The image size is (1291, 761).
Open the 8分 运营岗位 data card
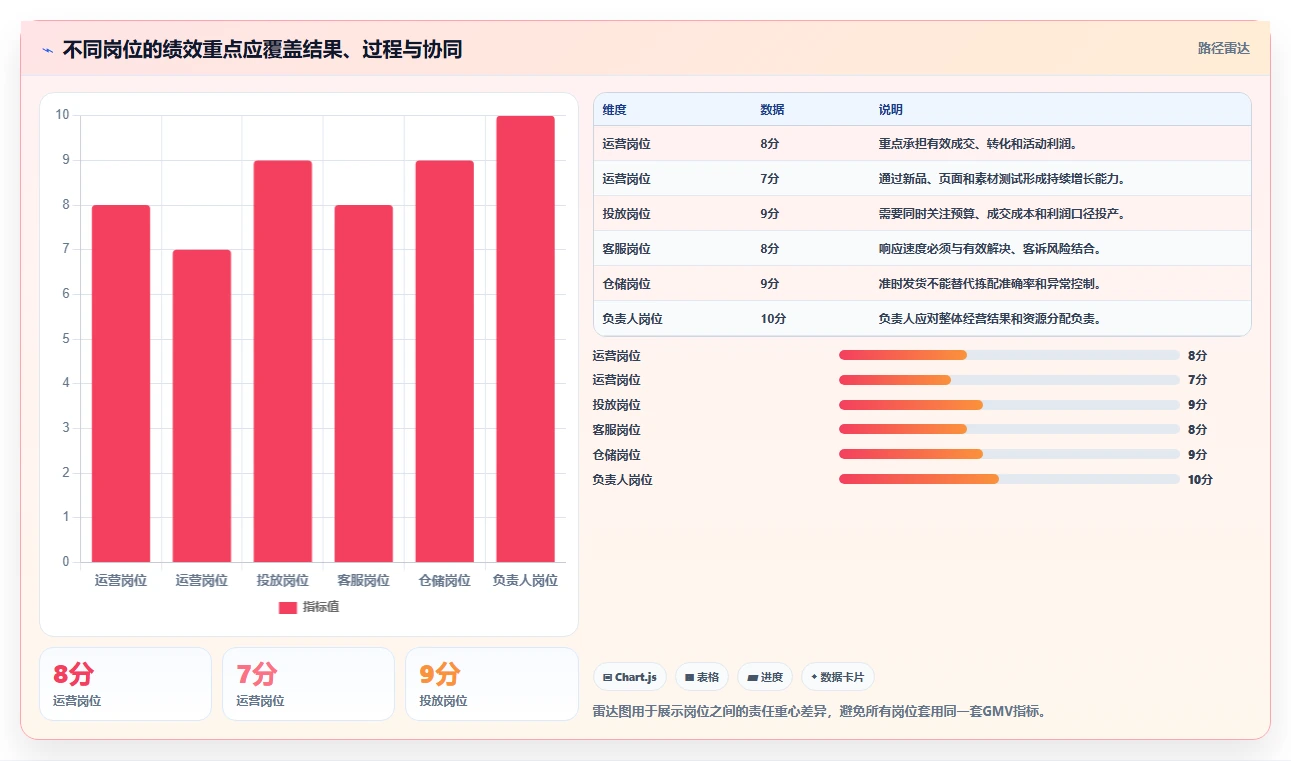[x=125, y=684]
